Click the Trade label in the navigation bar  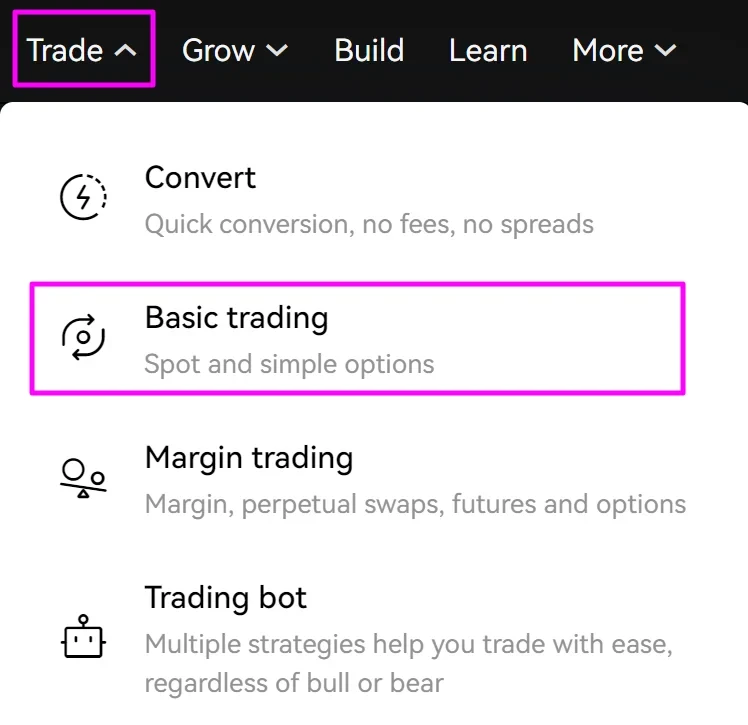coord(65,50)
